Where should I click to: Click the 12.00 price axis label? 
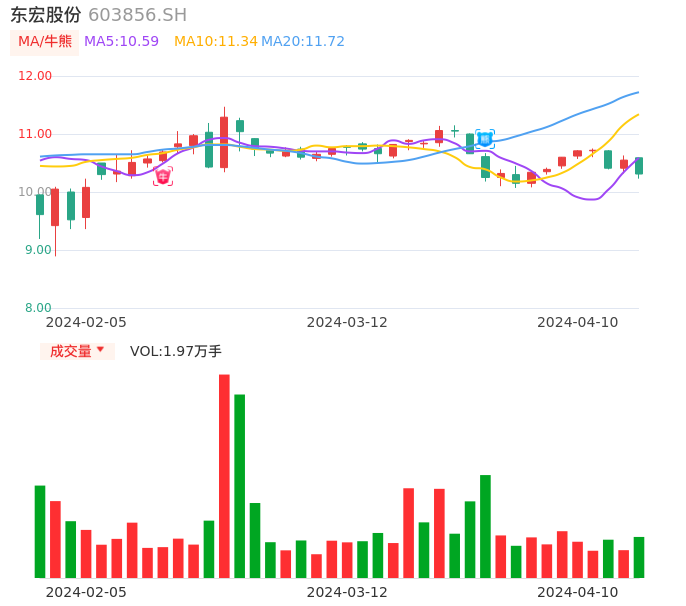click(x=35, y=76)
